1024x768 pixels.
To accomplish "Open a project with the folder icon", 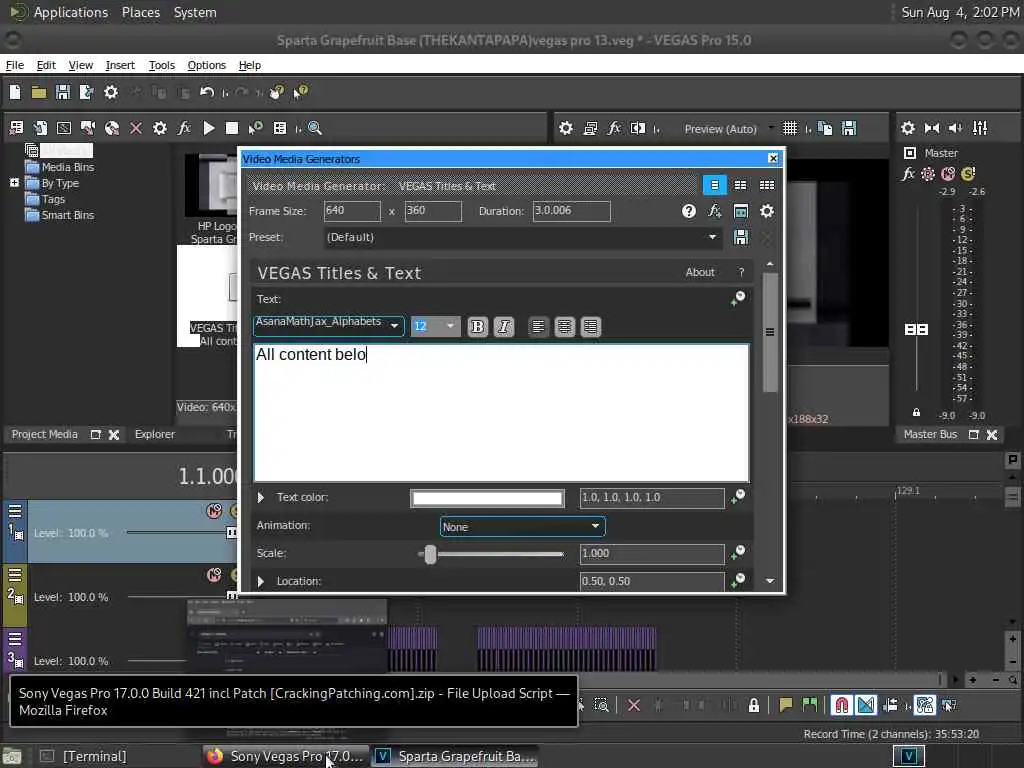I will [39, 92].
